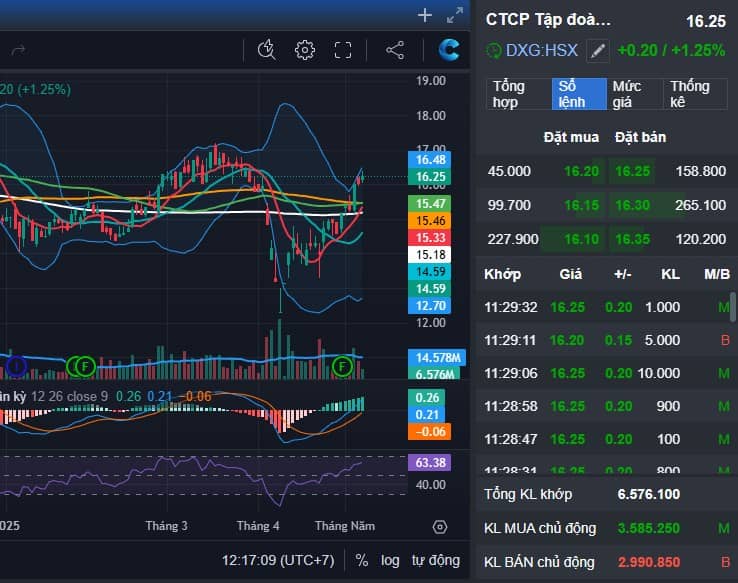738x583 pixels.
Task: Expand the chart panel with arrows icon
Action: (x=455, y=16)
